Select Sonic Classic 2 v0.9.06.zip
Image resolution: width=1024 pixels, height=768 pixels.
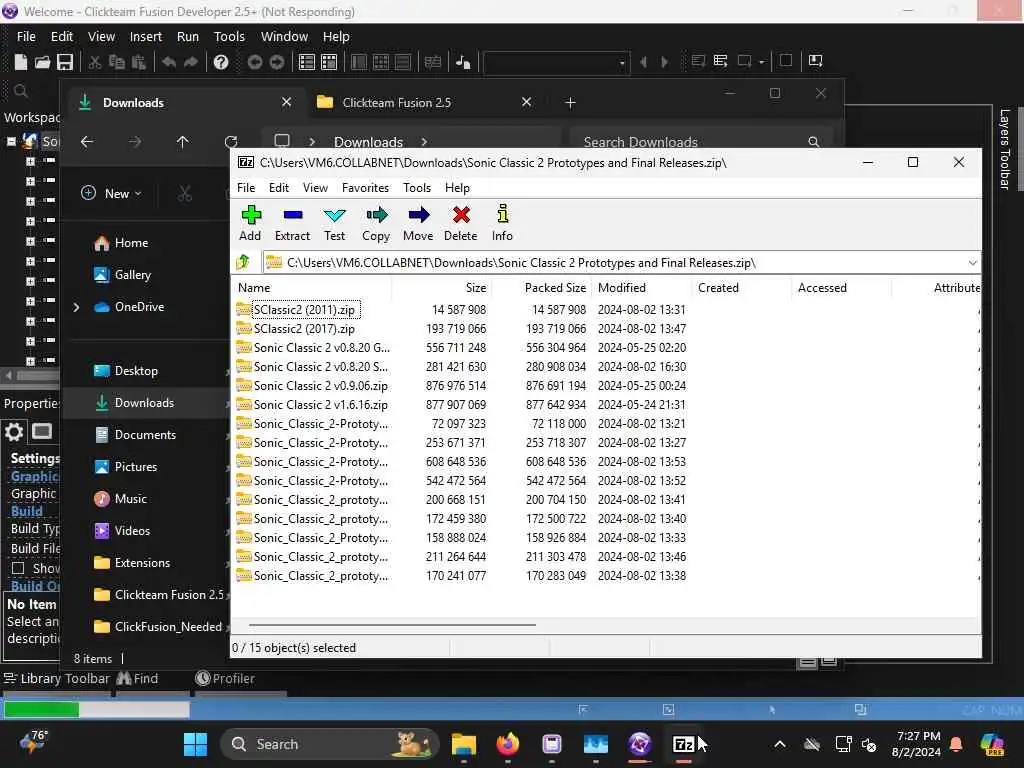(321, 386)
